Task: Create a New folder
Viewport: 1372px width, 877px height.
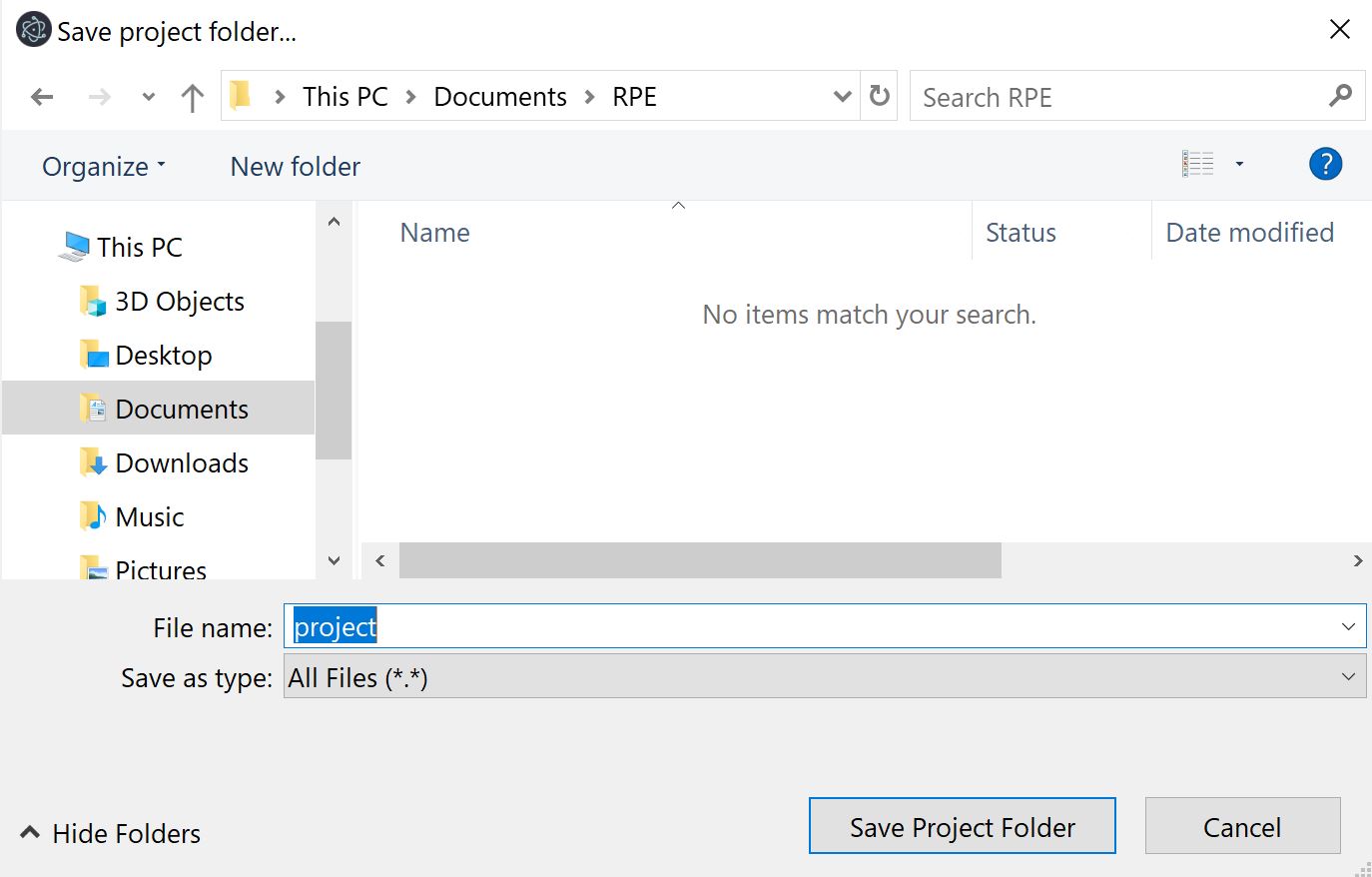Action: click(296, 167)
